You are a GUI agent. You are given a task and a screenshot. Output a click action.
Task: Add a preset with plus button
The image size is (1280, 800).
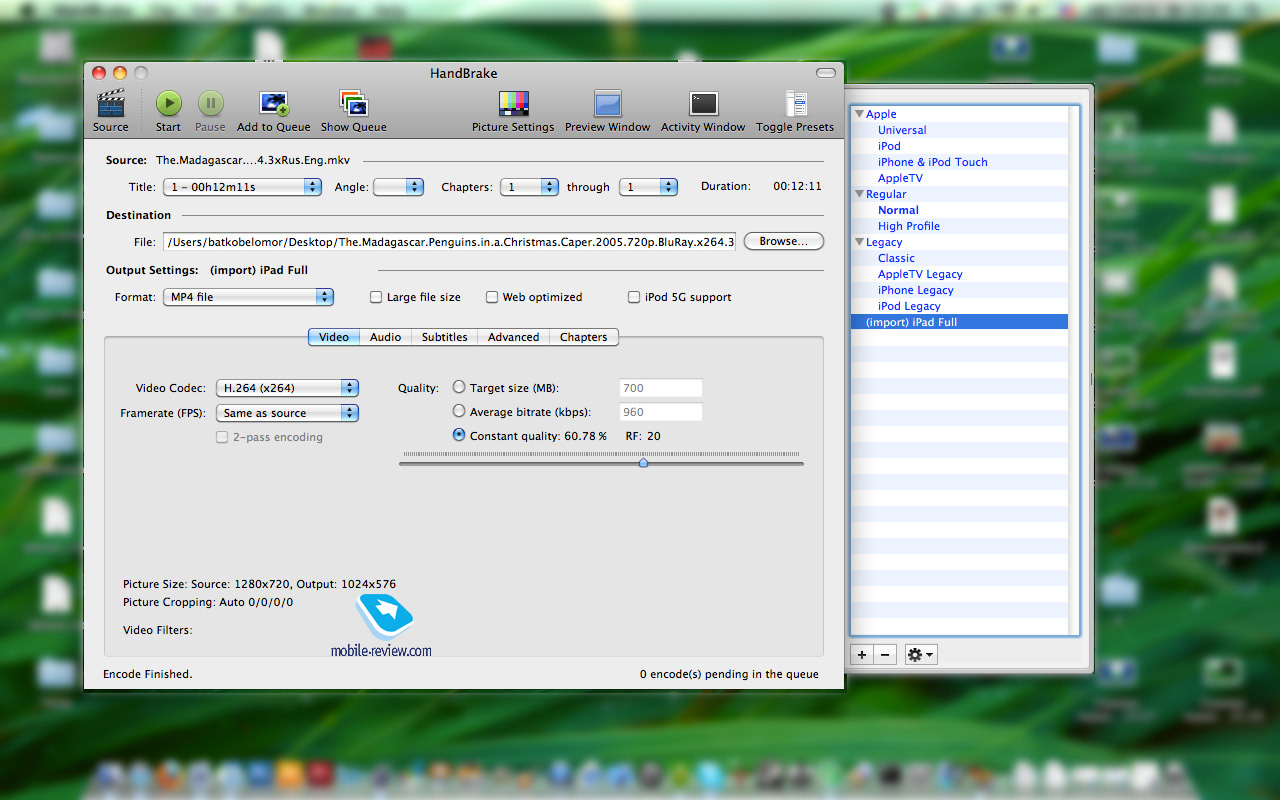[x=862, y=655]
